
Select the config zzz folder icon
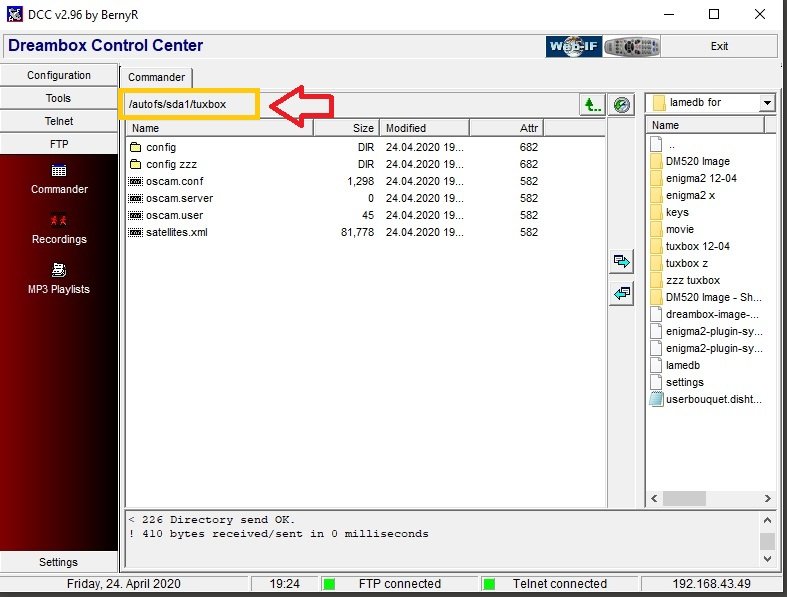[136, 164]
